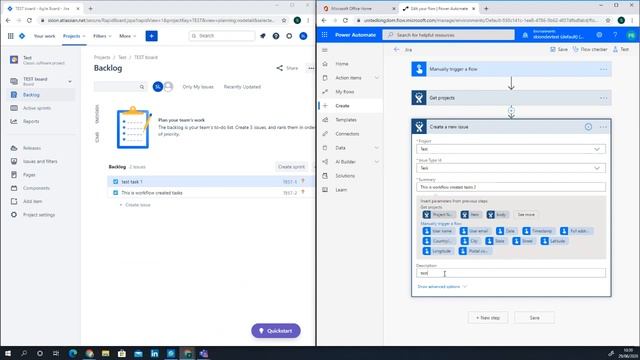Open Jira help question mark icon
The image size is (640, 360).
pyautogui.click(x=276, y=36)
